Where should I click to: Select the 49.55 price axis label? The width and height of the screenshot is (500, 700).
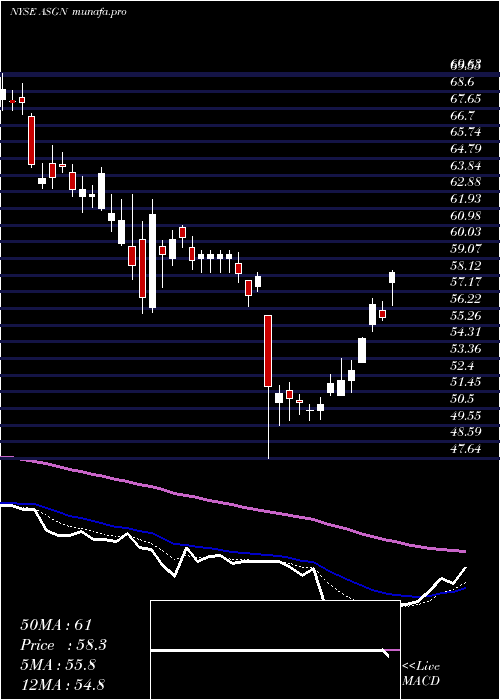point(465,416)
